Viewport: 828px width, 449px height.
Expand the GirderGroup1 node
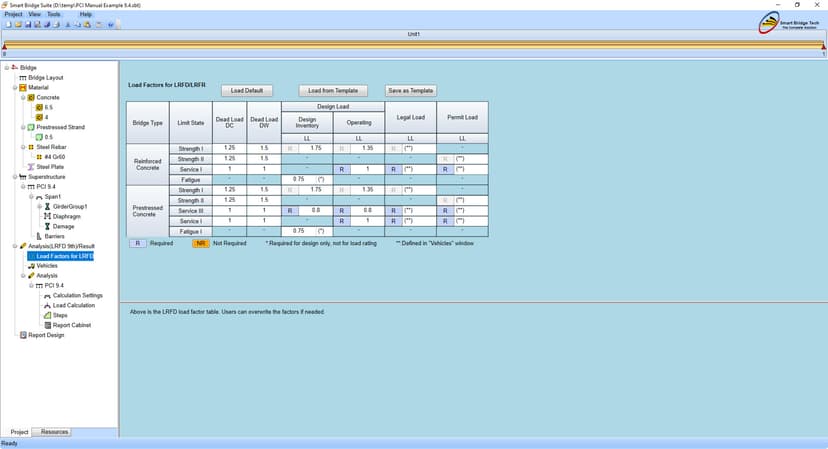pos(39,207)
